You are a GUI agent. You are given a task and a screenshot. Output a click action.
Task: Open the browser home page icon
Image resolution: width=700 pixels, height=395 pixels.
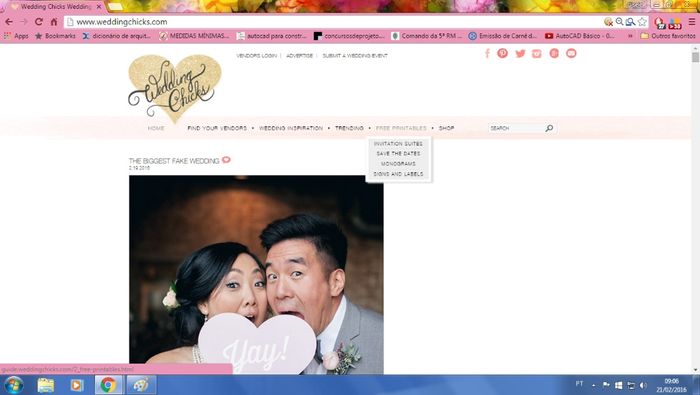click(54, 22)
